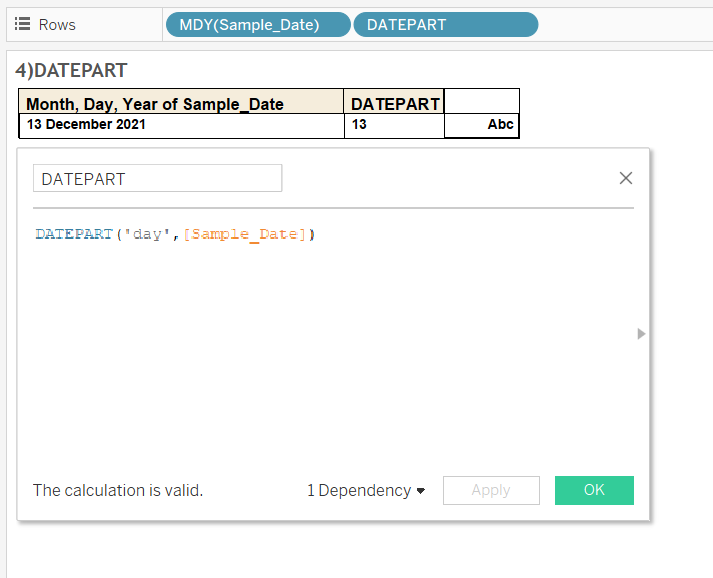Viewport: 713px width, 578px height.
Task: Select the DATEPART column header
Action: [395, 104]
